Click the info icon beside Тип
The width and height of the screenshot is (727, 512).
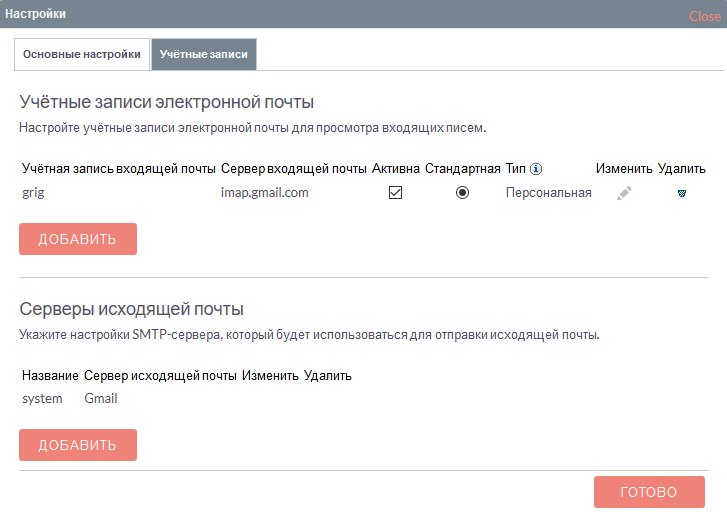click(536, 169)
